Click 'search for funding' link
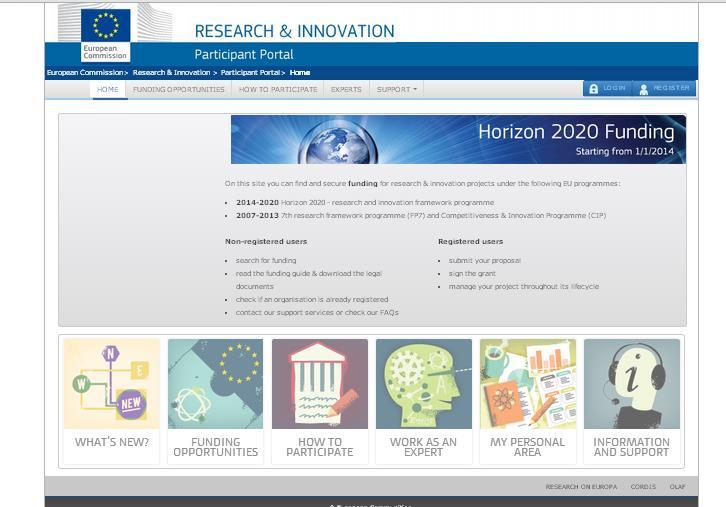This screenshot has width=726, height=507. (266, 261)
